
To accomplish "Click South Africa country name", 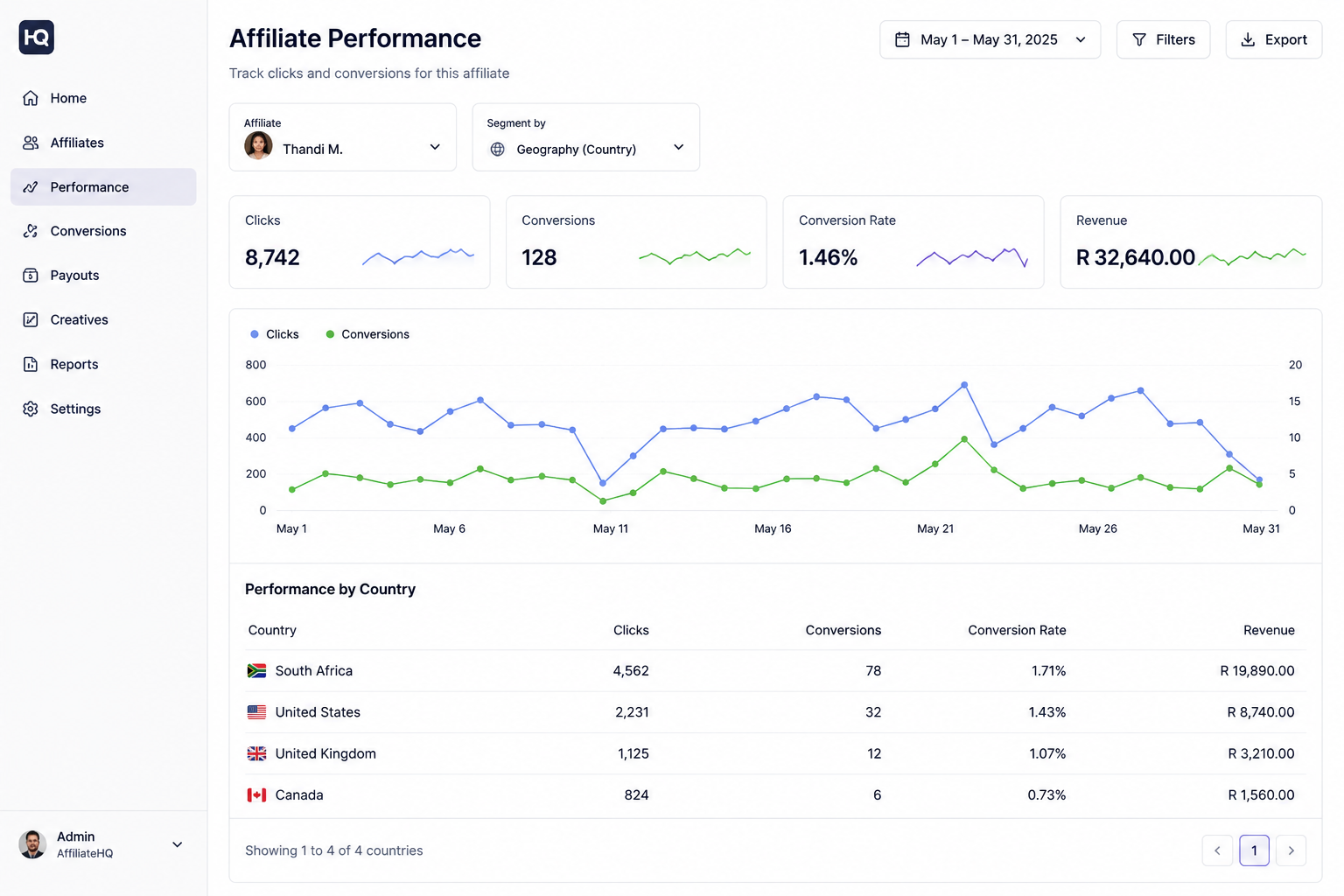I will tap(314, 671).
